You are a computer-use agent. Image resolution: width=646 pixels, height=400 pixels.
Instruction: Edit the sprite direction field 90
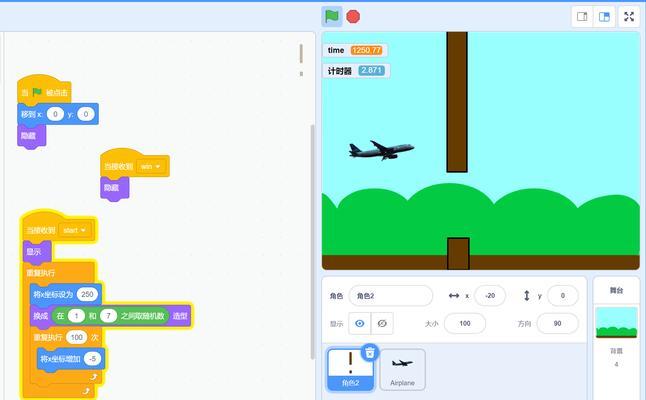[x=557, y=323]
